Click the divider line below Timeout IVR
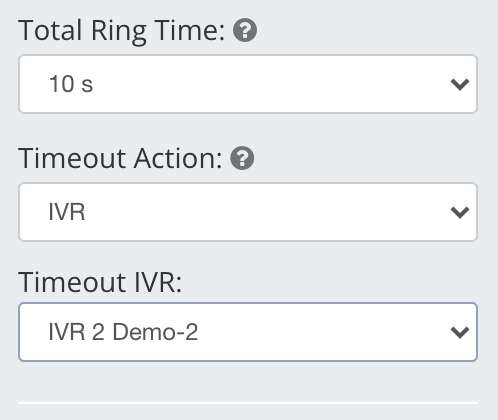 [x=248, y=403]
